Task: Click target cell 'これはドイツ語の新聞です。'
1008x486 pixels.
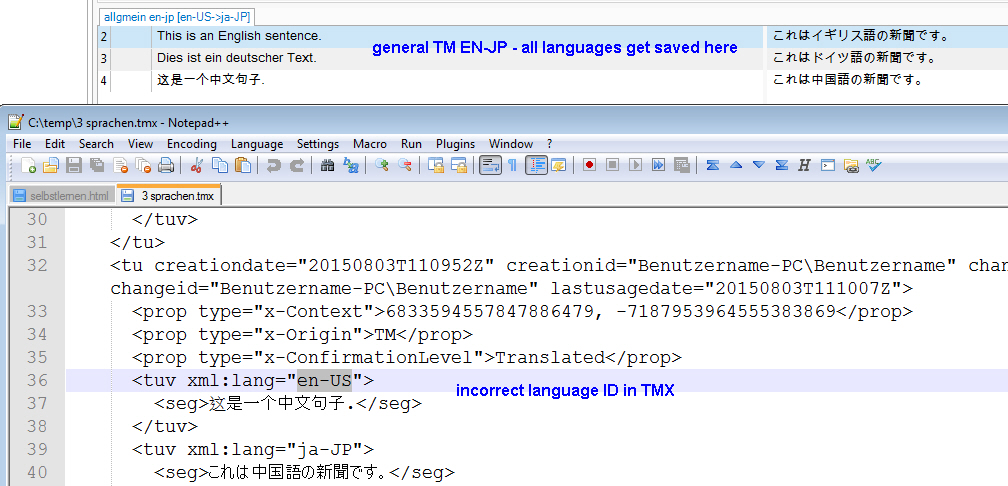Action: click(853, 58)
